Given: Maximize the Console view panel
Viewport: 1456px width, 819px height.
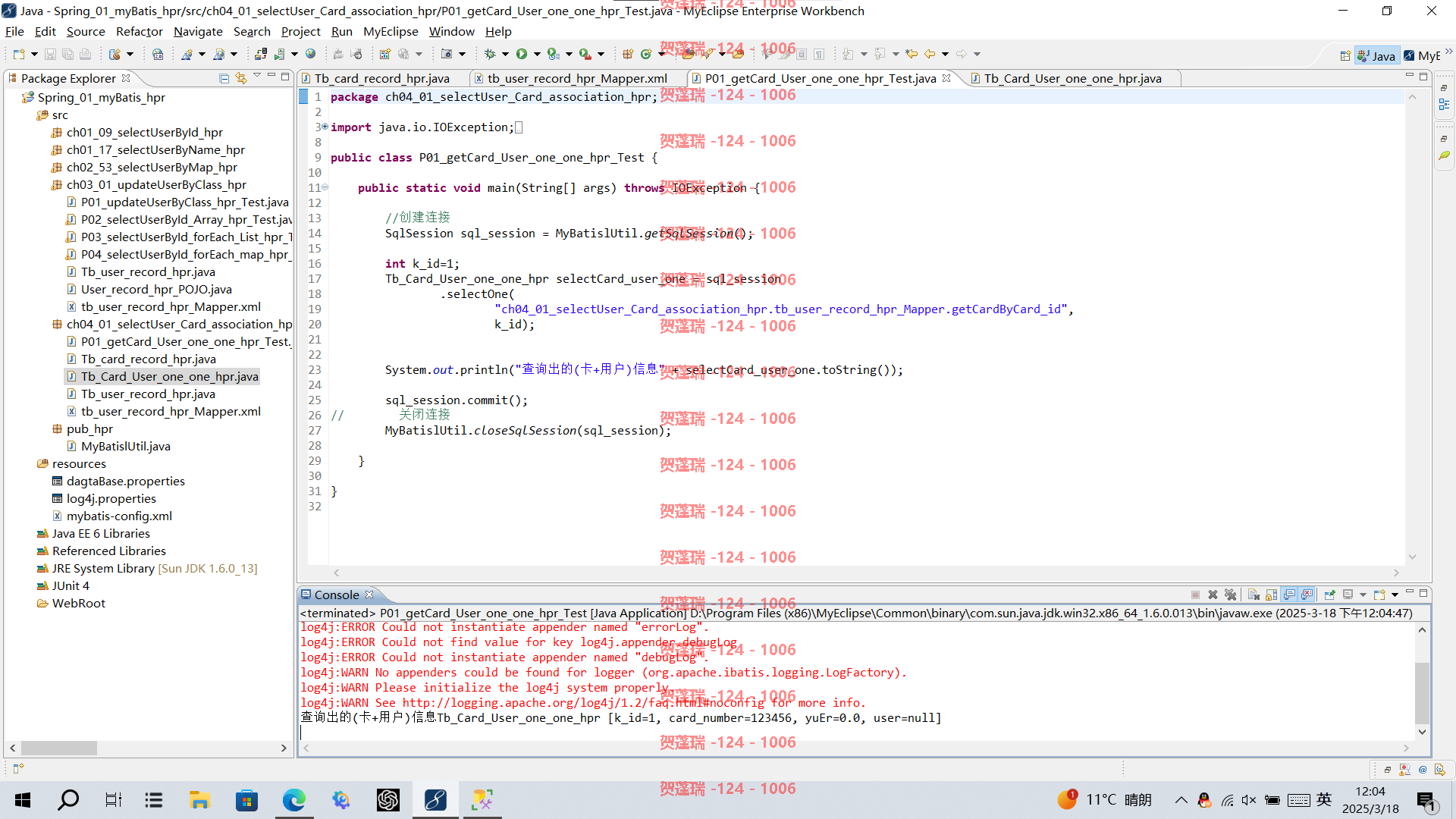Looking at the screenshot, I should point(1424,593).
